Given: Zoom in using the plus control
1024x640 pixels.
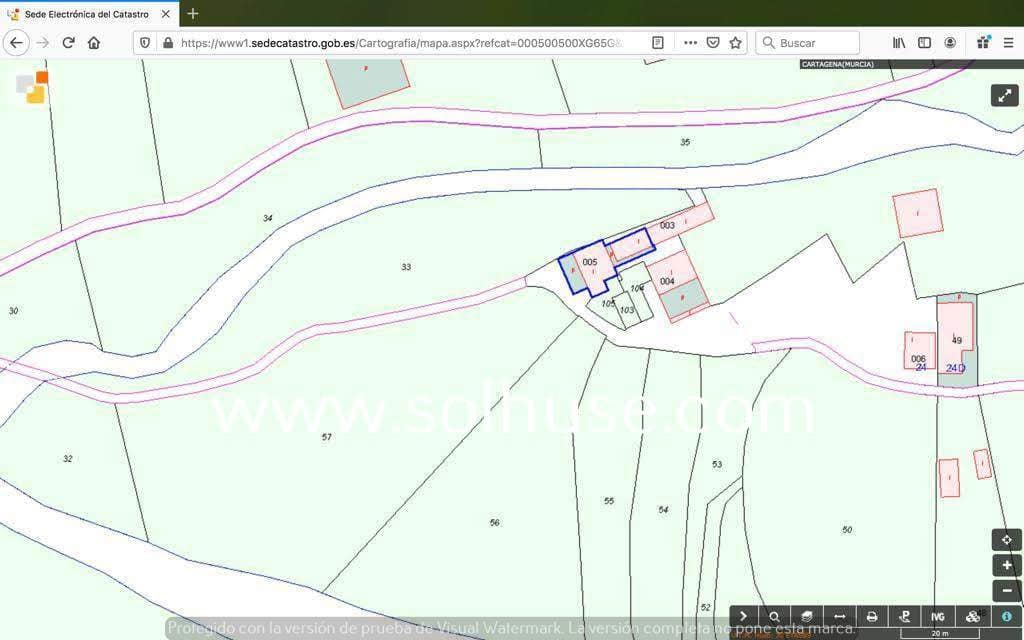Looking at the screenshot, I should pos(1006,565).
